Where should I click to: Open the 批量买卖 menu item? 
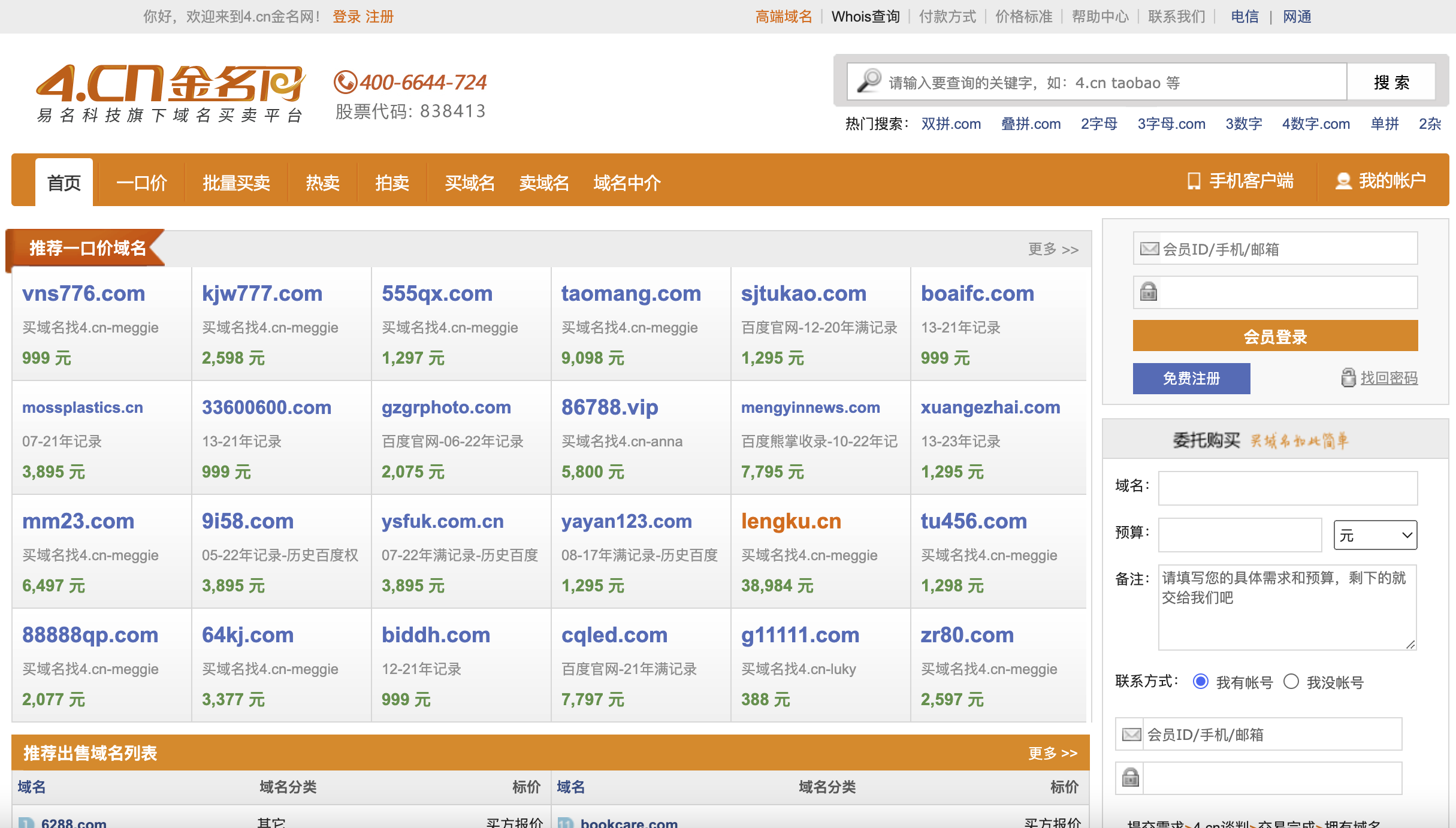(236, 183)
